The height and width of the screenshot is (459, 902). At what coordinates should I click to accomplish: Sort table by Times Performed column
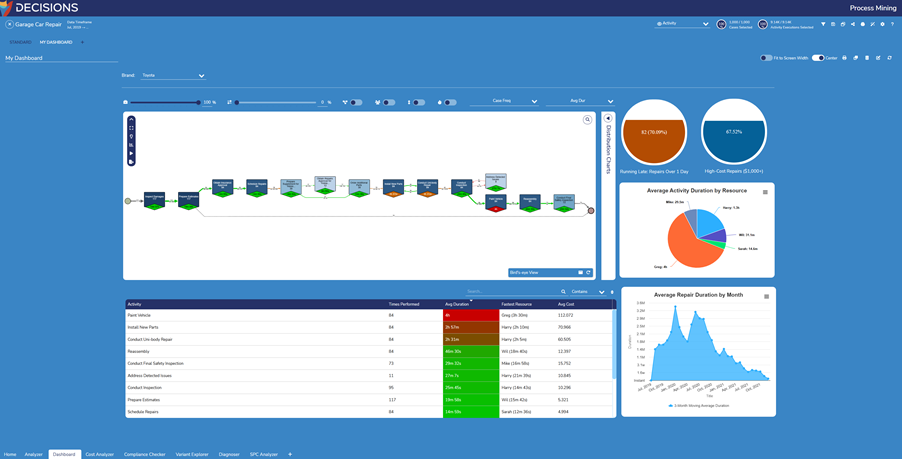pyautogui.click(x=405, y=304)
